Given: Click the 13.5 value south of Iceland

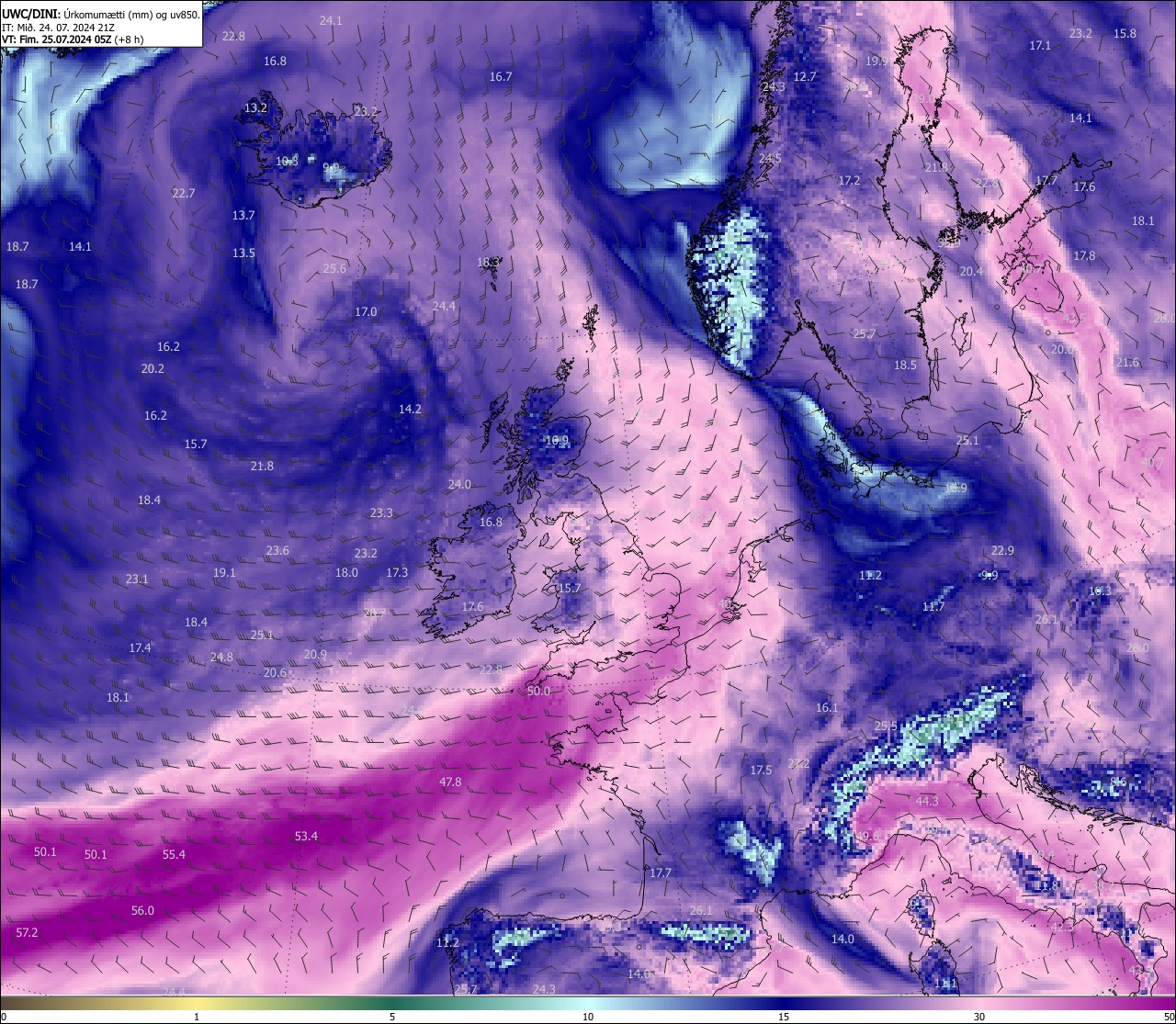Looking at the screenshot, I should [243, 253].
